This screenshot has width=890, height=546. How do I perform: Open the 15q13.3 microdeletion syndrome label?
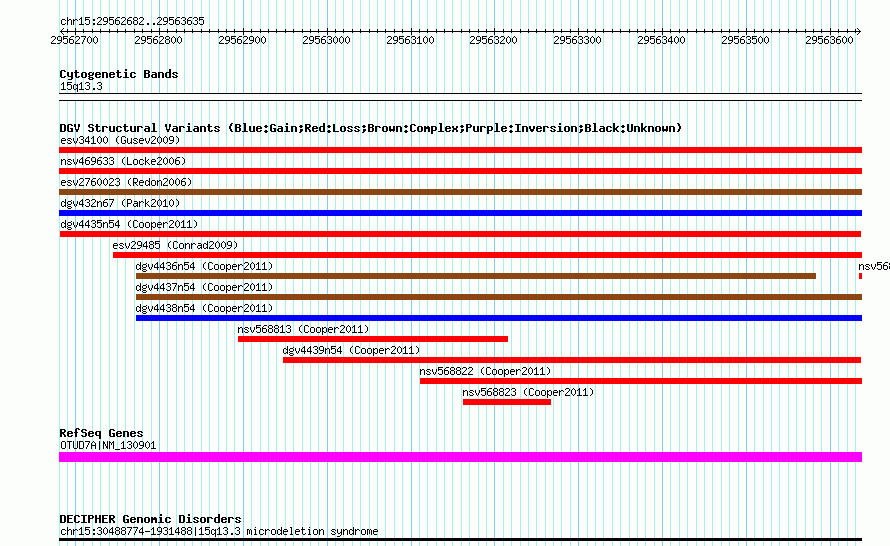219,531
